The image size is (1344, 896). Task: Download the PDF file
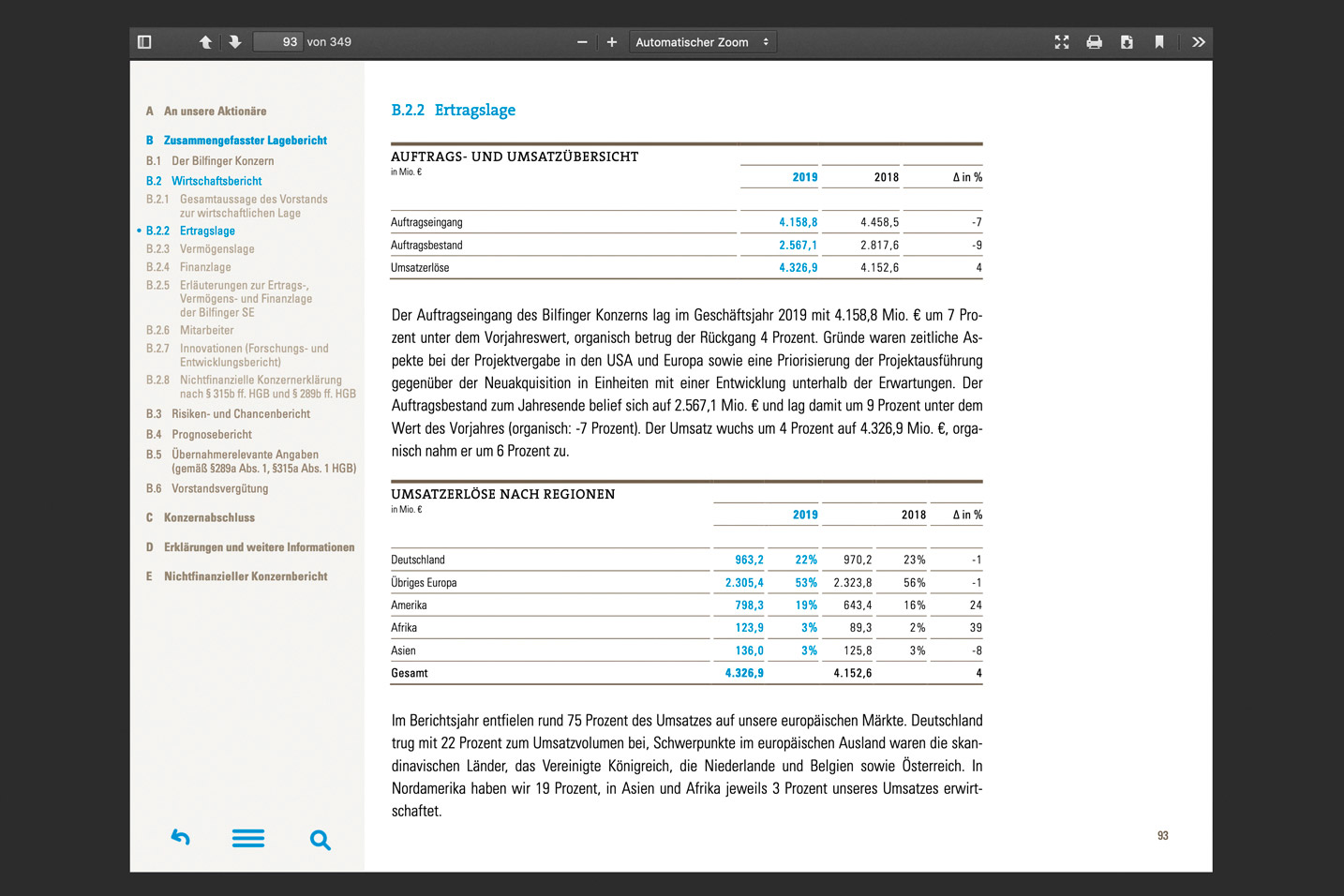[x=1127, y=42]
